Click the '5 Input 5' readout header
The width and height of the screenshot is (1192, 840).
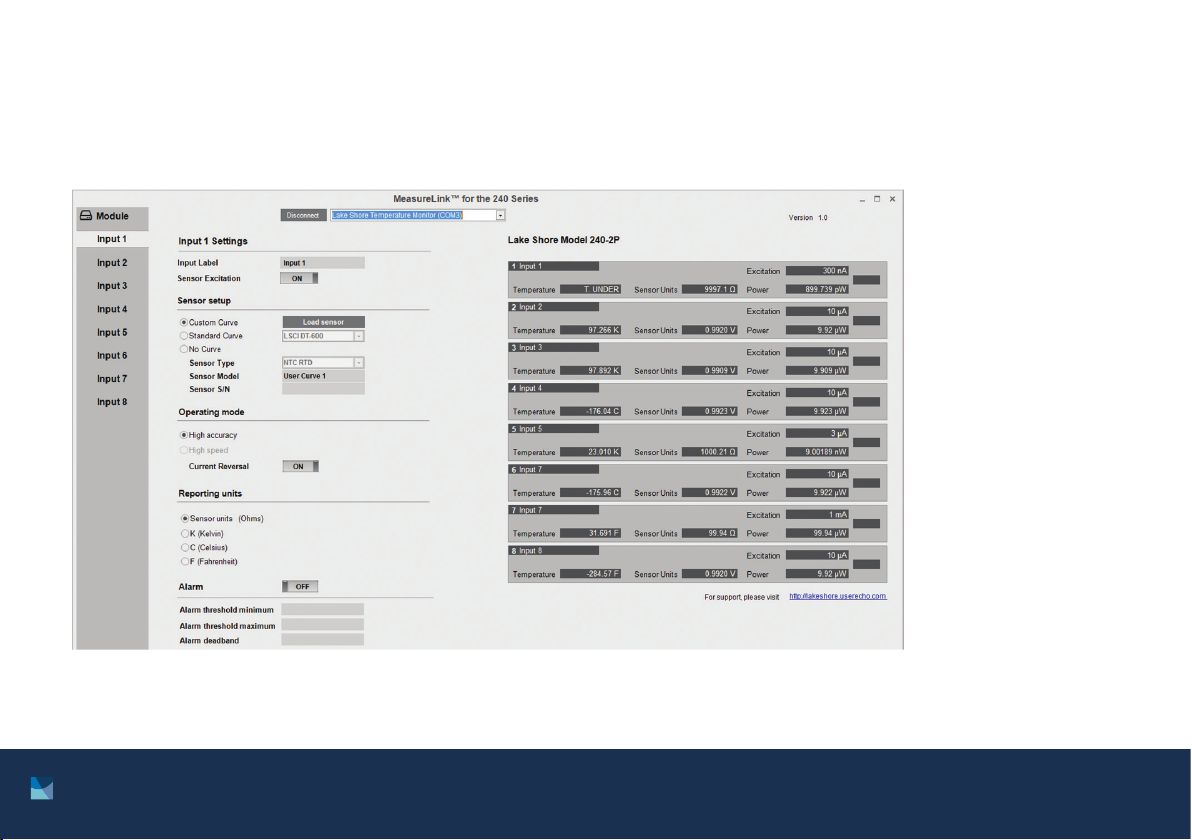coord(553,430)
